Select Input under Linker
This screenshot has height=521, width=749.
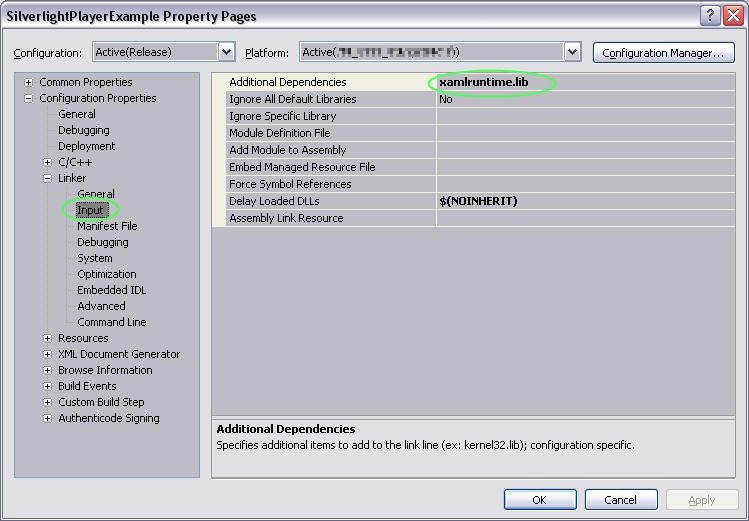click(x=90, y=210)
